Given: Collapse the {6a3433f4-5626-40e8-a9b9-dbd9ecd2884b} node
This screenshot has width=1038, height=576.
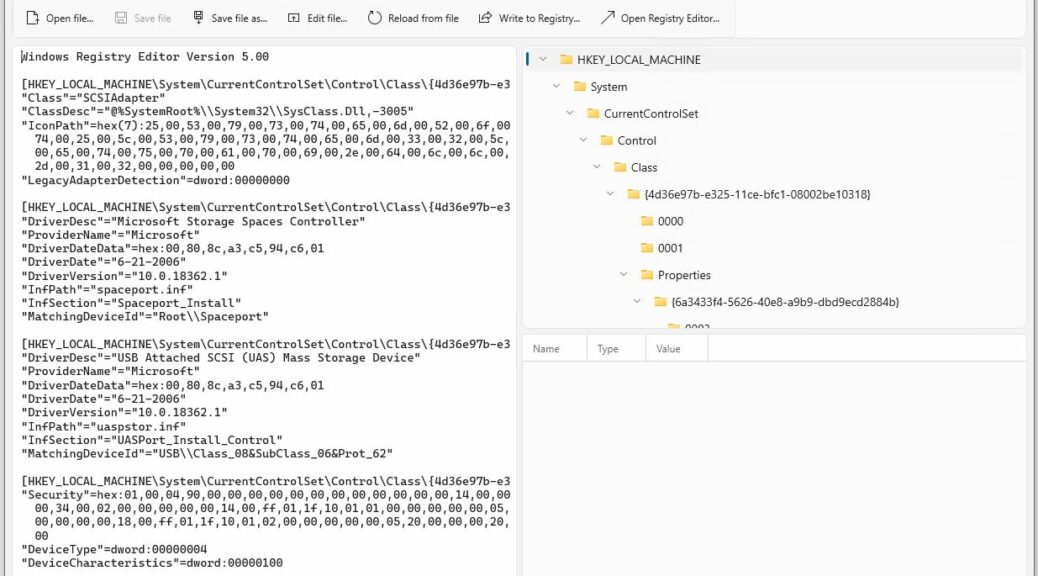Looking at the screenshot, I should pyautogui.click(x=637, y=302).
